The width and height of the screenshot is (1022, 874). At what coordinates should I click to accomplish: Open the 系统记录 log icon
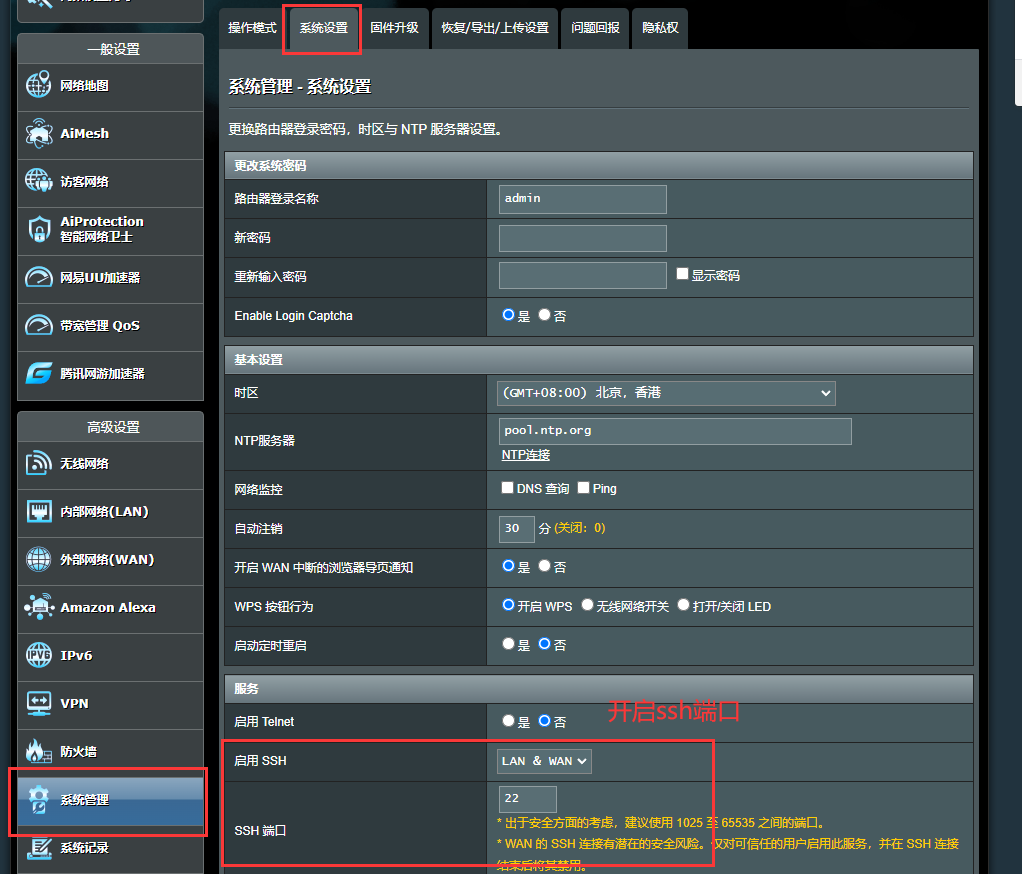coord(38,847)
